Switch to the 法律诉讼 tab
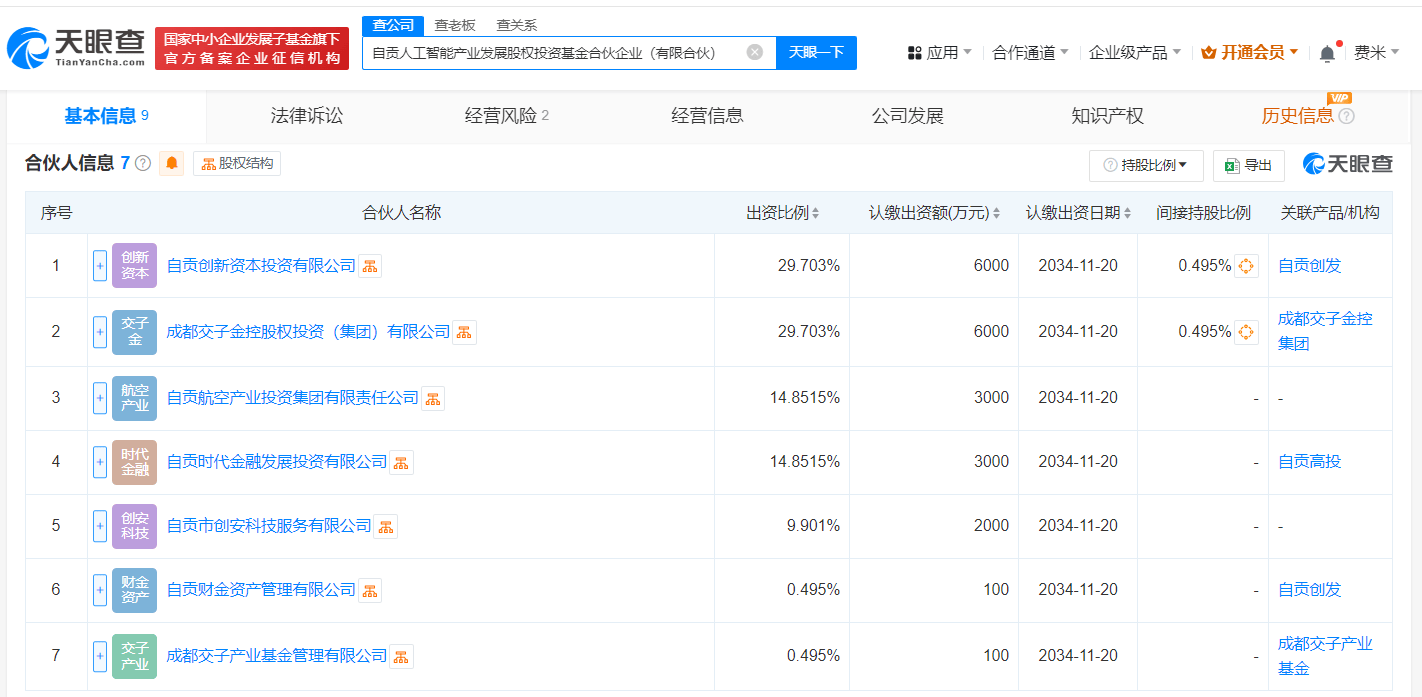Viewport: 1422px width, 697px height. (306, 115)
